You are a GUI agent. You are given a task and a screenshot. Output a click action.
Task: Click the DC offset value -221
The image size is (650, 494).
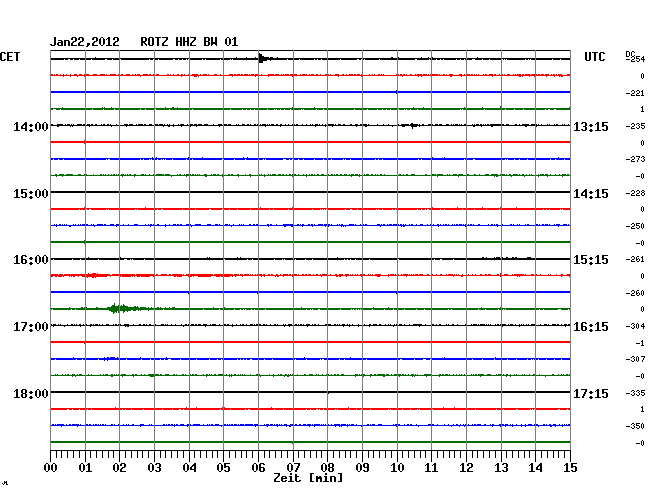tap(635, 93)
